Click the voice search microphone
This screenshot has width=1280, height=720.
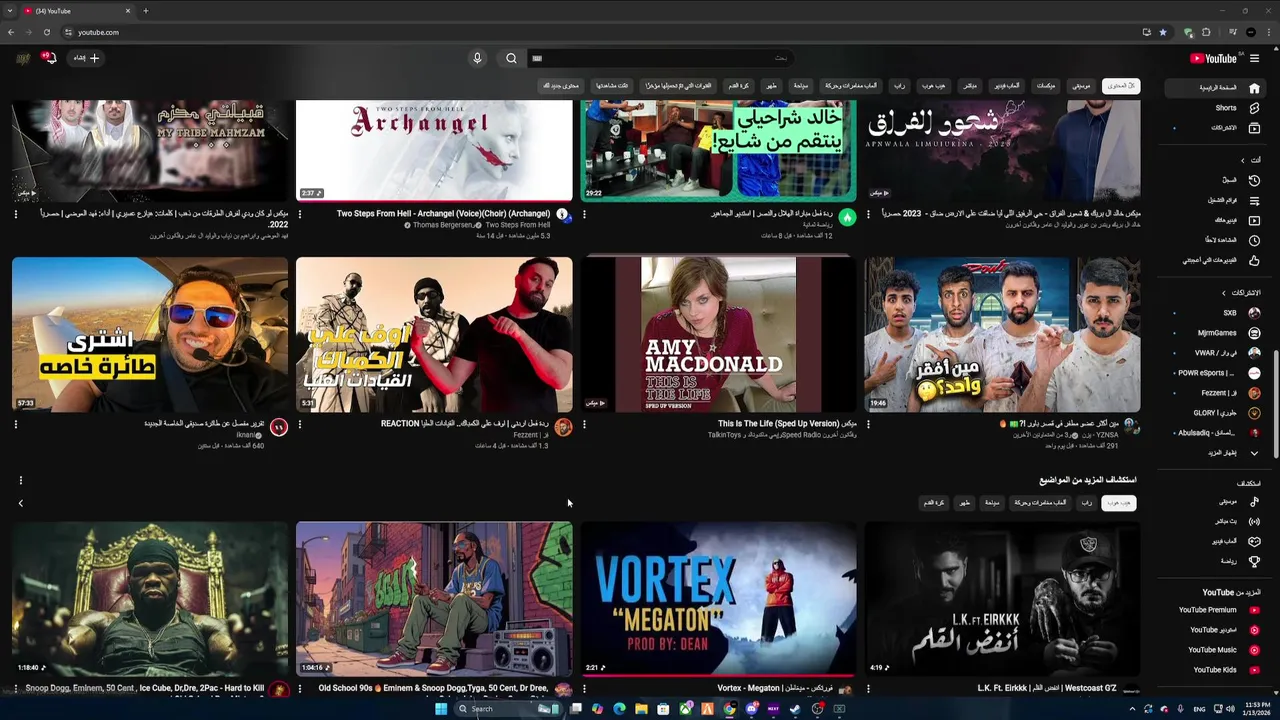pyautogui.click(x=477, y=58)
